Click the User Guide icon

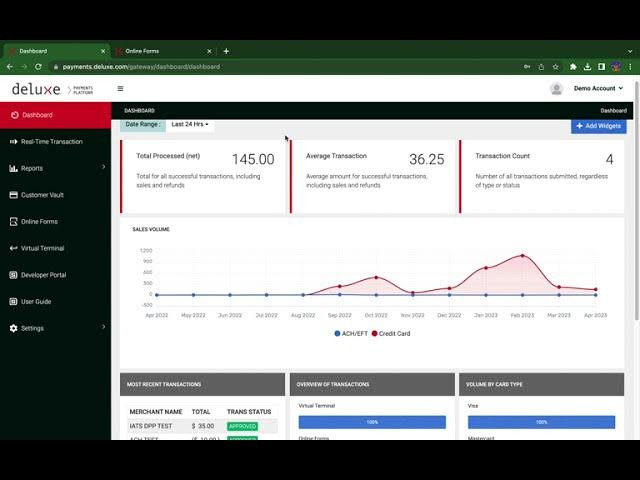(13, 302)
